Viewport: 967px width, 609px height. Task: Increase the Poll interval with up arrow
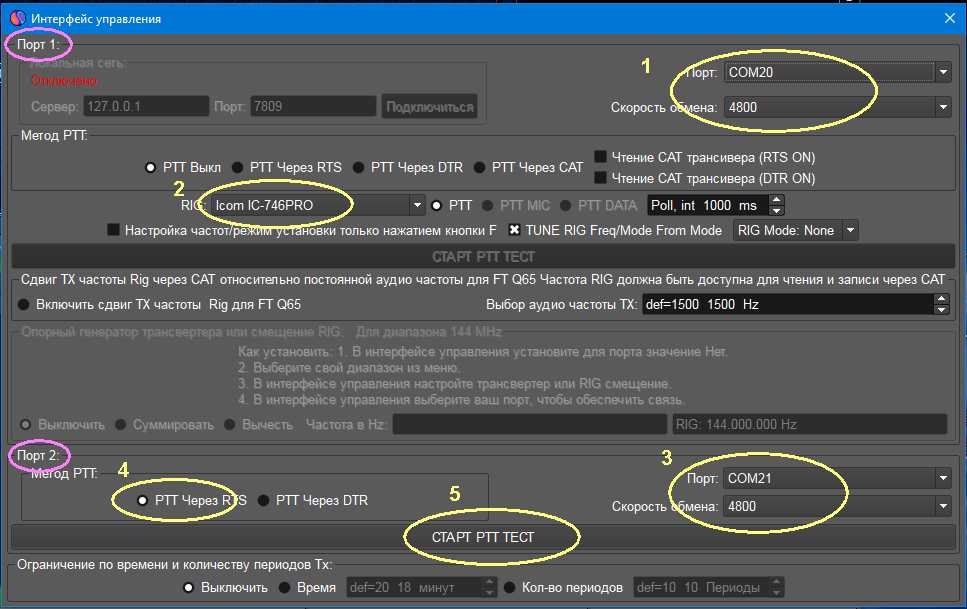tap(777, 200)
